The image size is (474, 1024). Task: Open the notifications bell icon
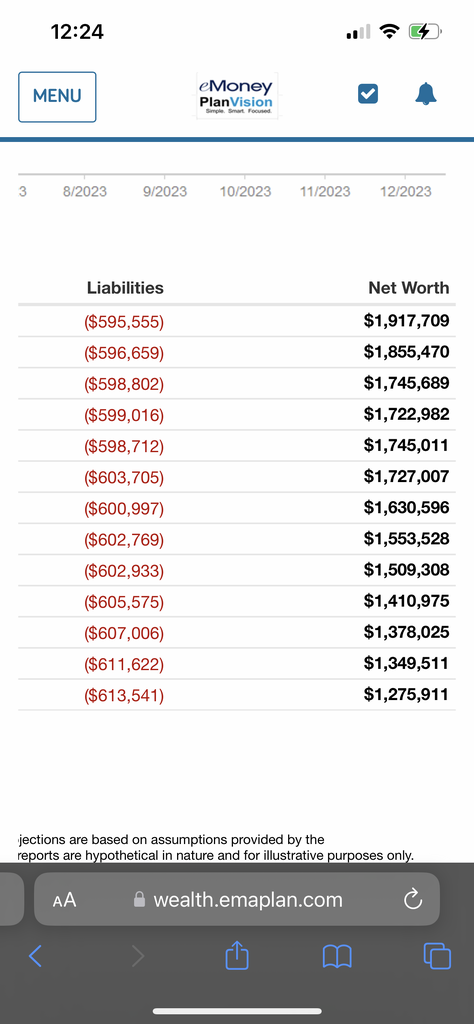click(426, 95)
